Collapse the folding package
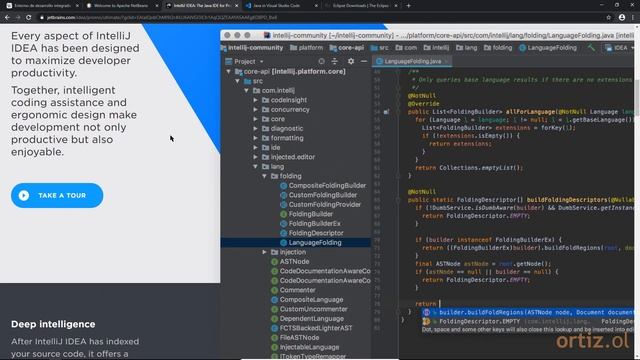Viewport: 640px width, 360px height. click(x=264, y=176)
